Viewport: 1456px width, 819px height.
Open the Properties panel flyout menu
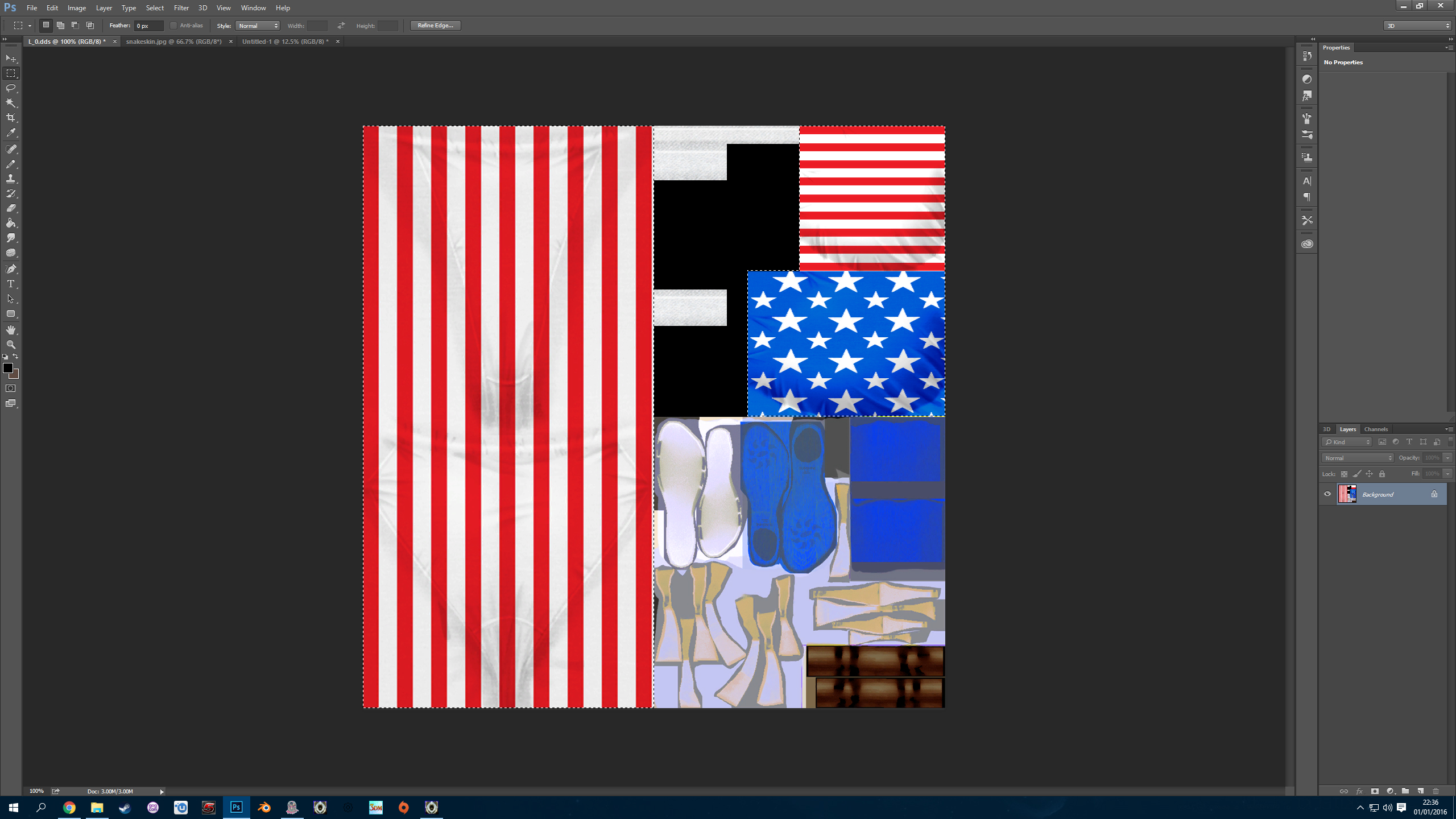(1449, 47)
